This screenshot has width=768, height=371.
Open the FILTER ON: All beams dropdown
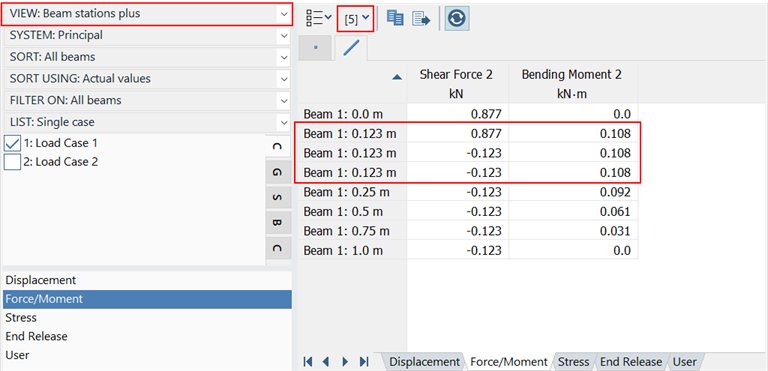147,100
